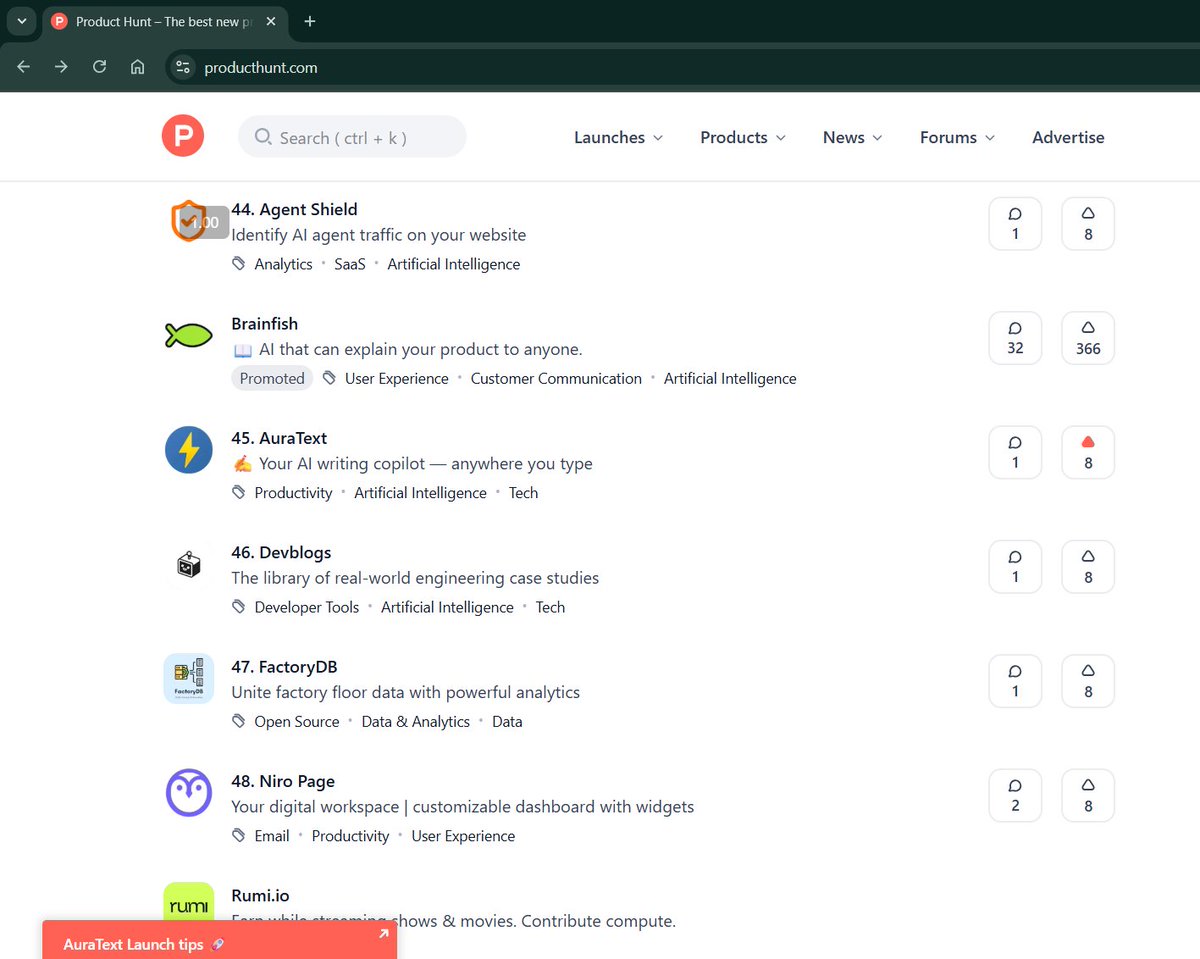Expand the Launches menu
The image size is (1200, 959).
tap(618, 137)
